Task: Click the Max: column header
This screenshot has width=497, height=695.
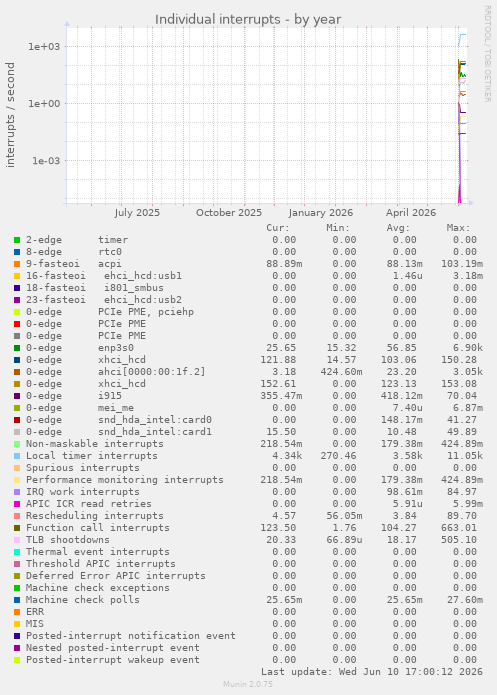Action: [458, 228]
